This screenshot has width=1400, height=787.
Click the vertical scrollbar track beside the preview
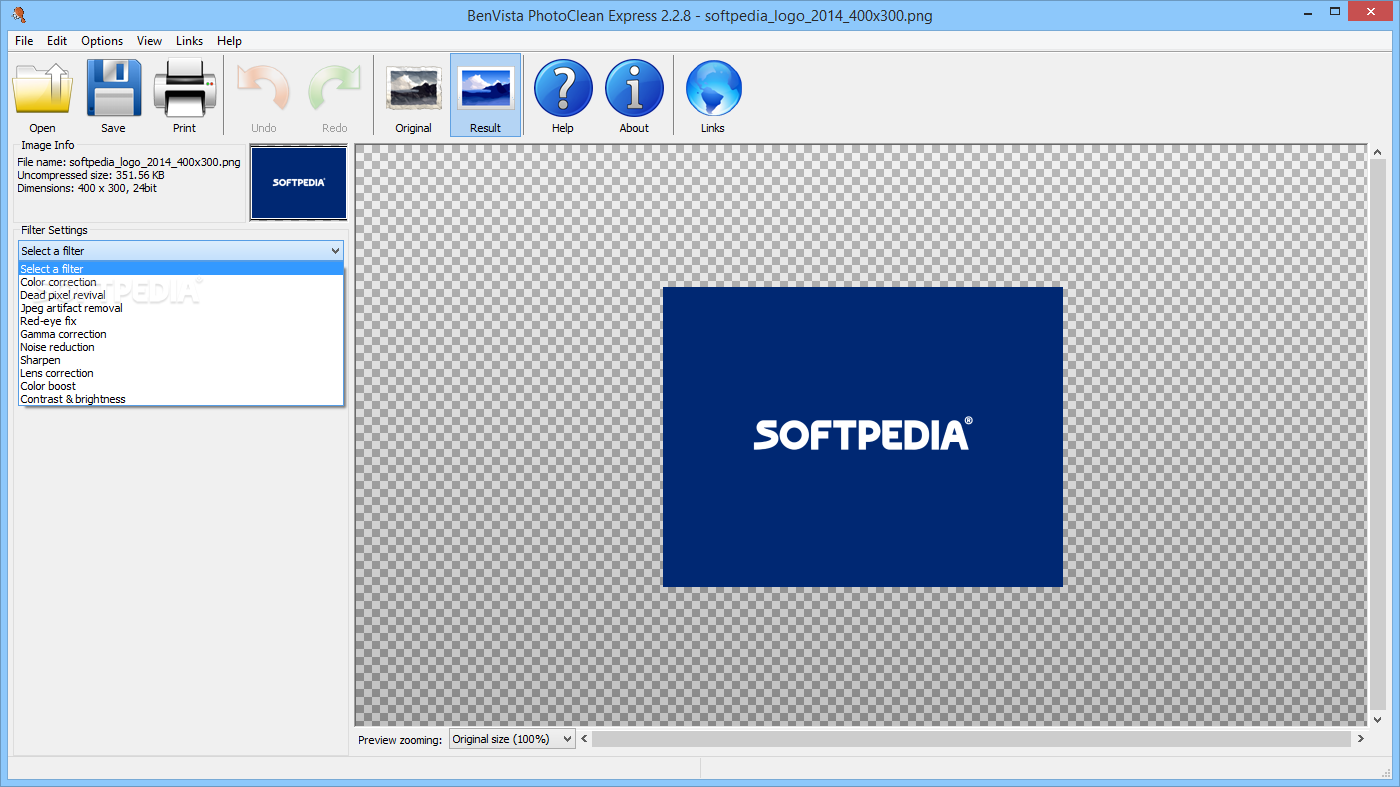1377,435
